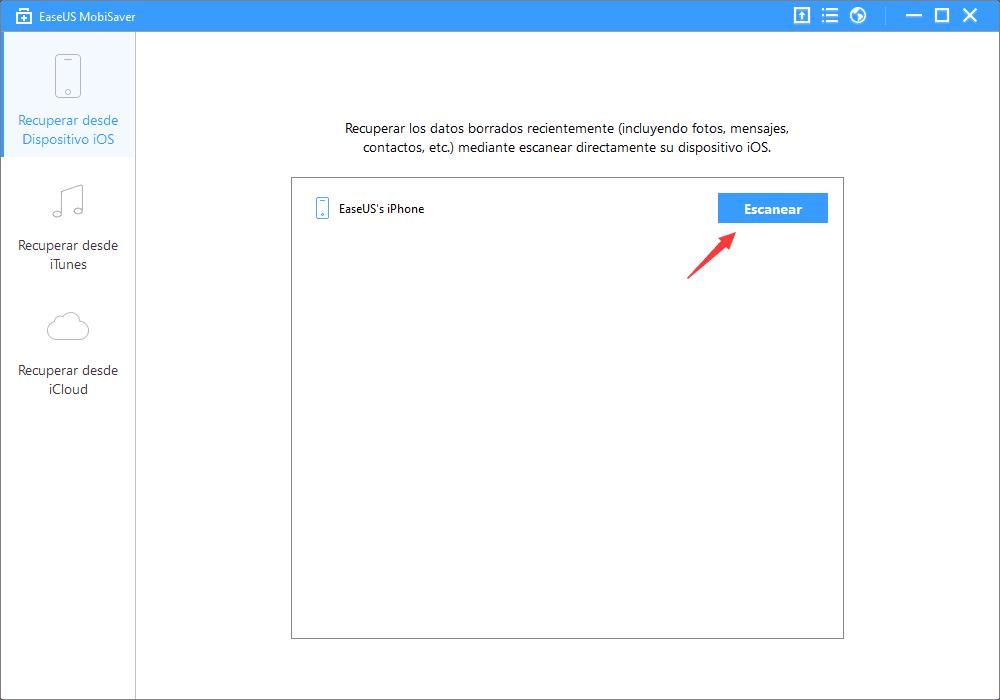Open the list menu icon in title bar
This screenshot has width=1000, height=700.
(x=829, y=15)
